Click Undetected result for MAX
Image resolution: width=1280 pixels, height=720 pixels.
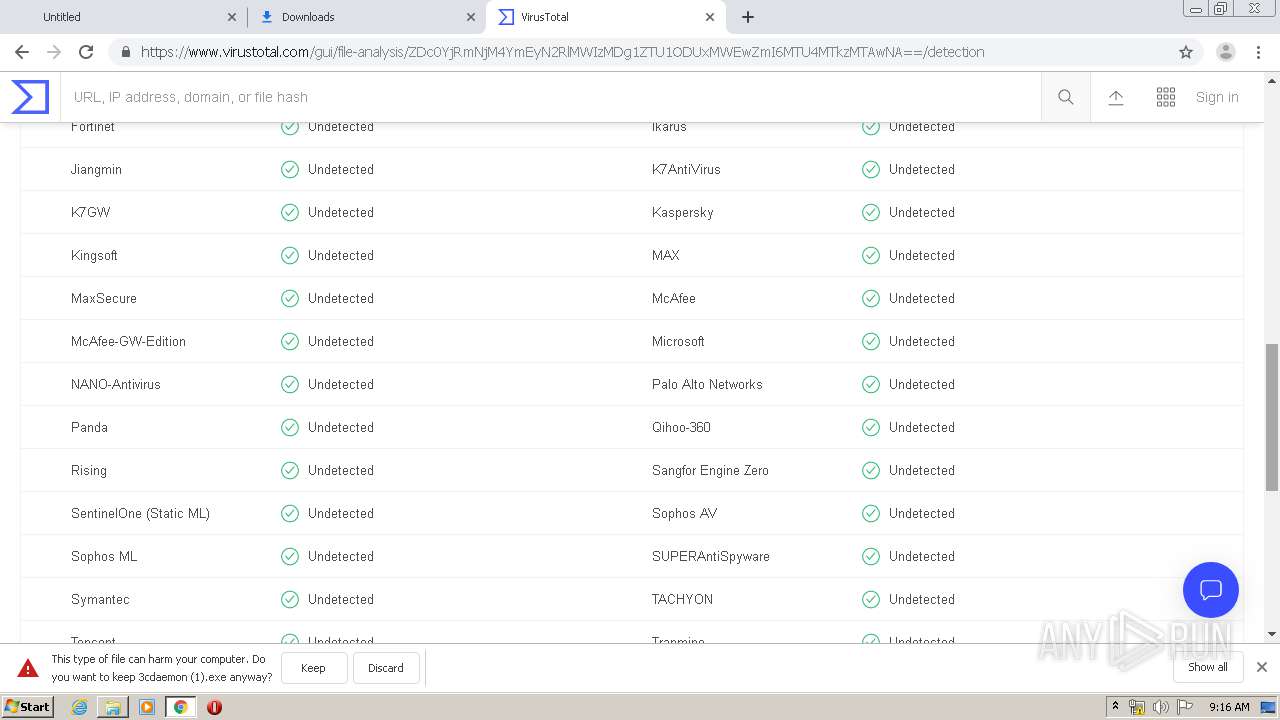click(x=922, y=255)
